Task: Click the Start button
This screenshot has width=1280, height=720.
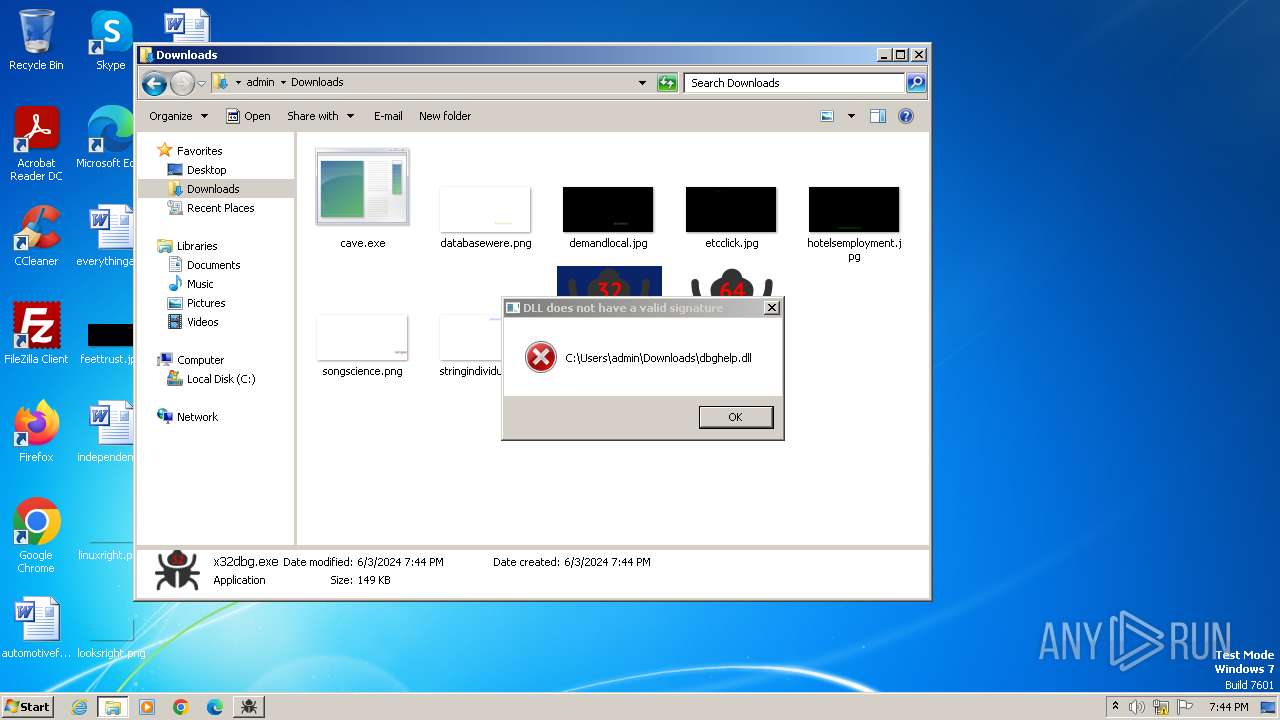Action: (x=27, y=706)
